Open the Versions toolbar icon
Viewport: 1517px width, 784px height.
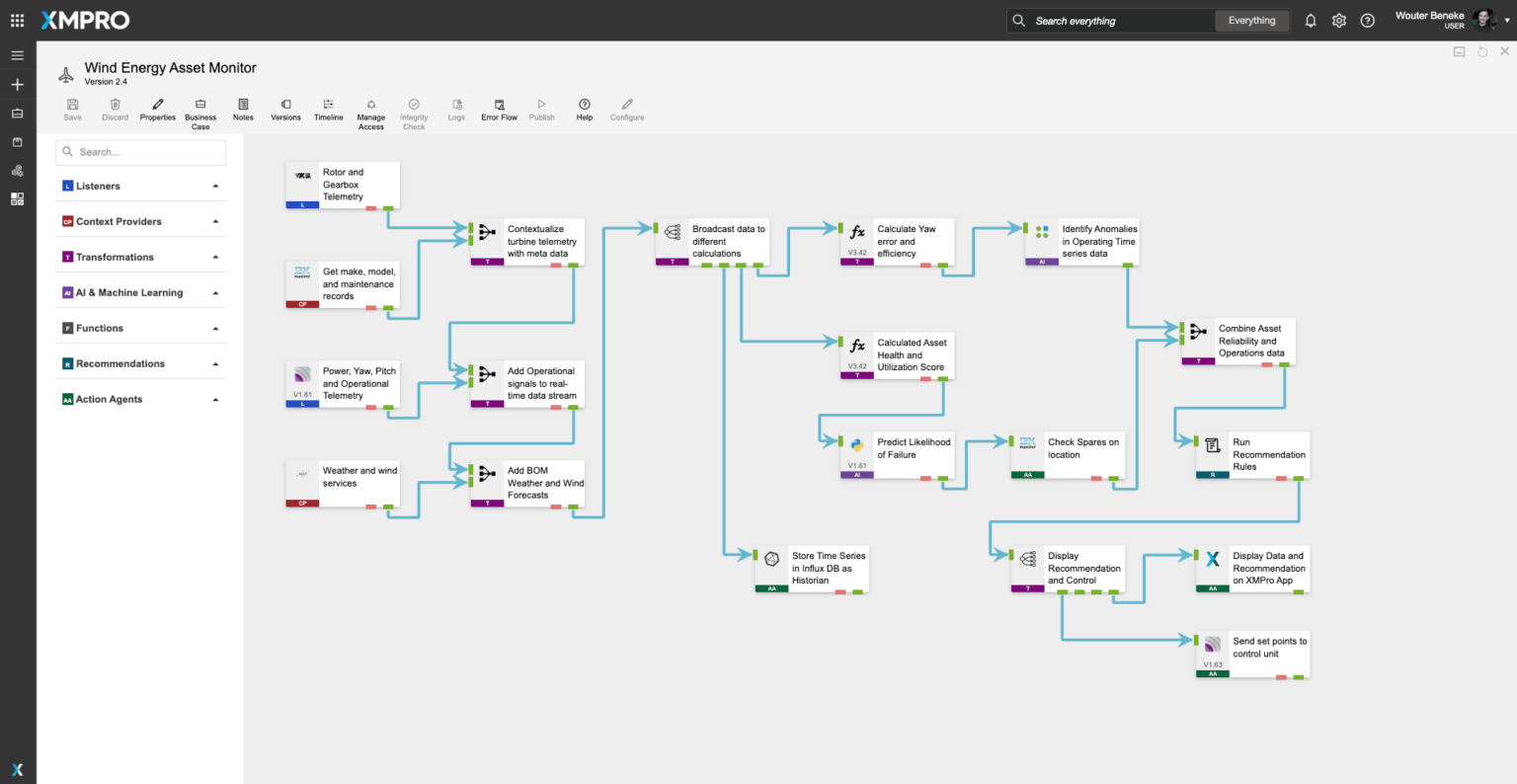285,109
